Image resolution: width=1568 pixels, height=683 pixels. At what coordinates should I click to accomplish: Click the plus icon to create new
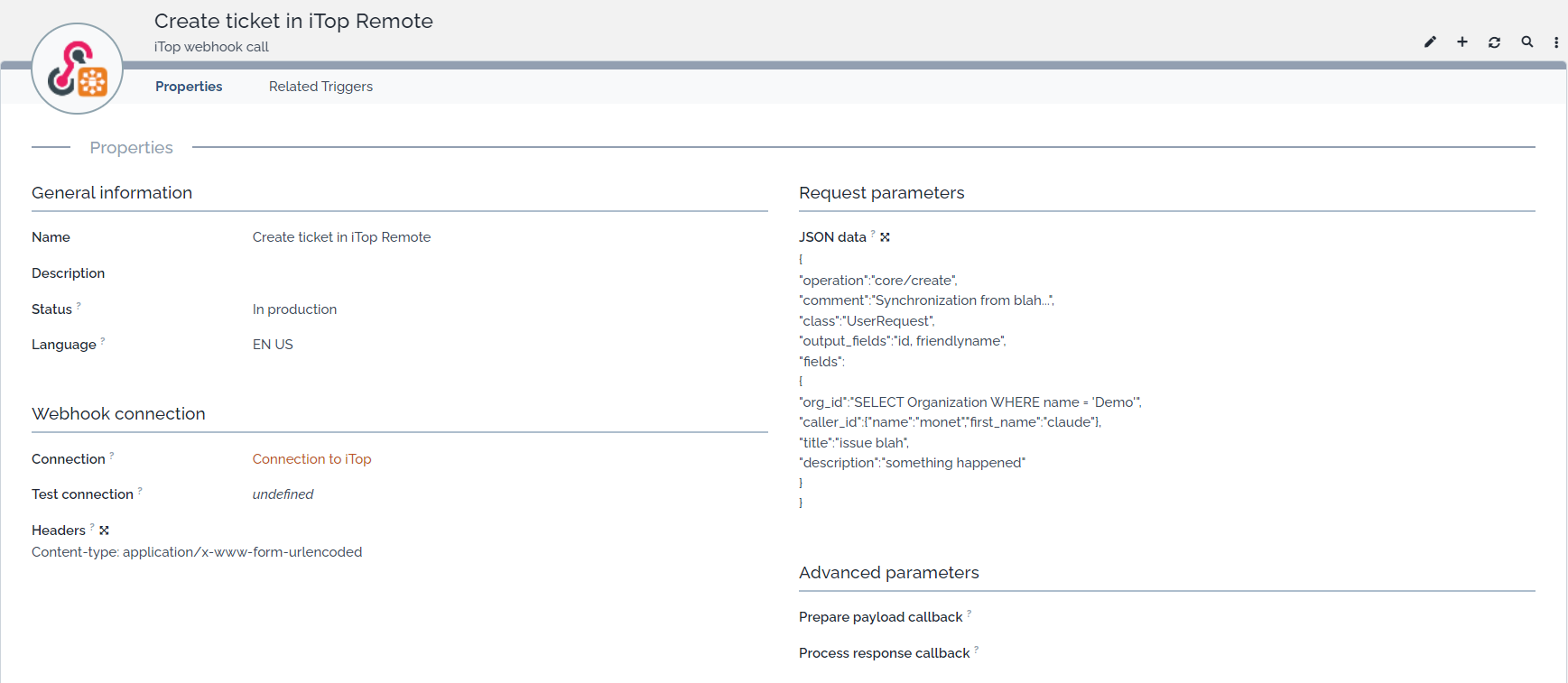[x=1462, y=42]
